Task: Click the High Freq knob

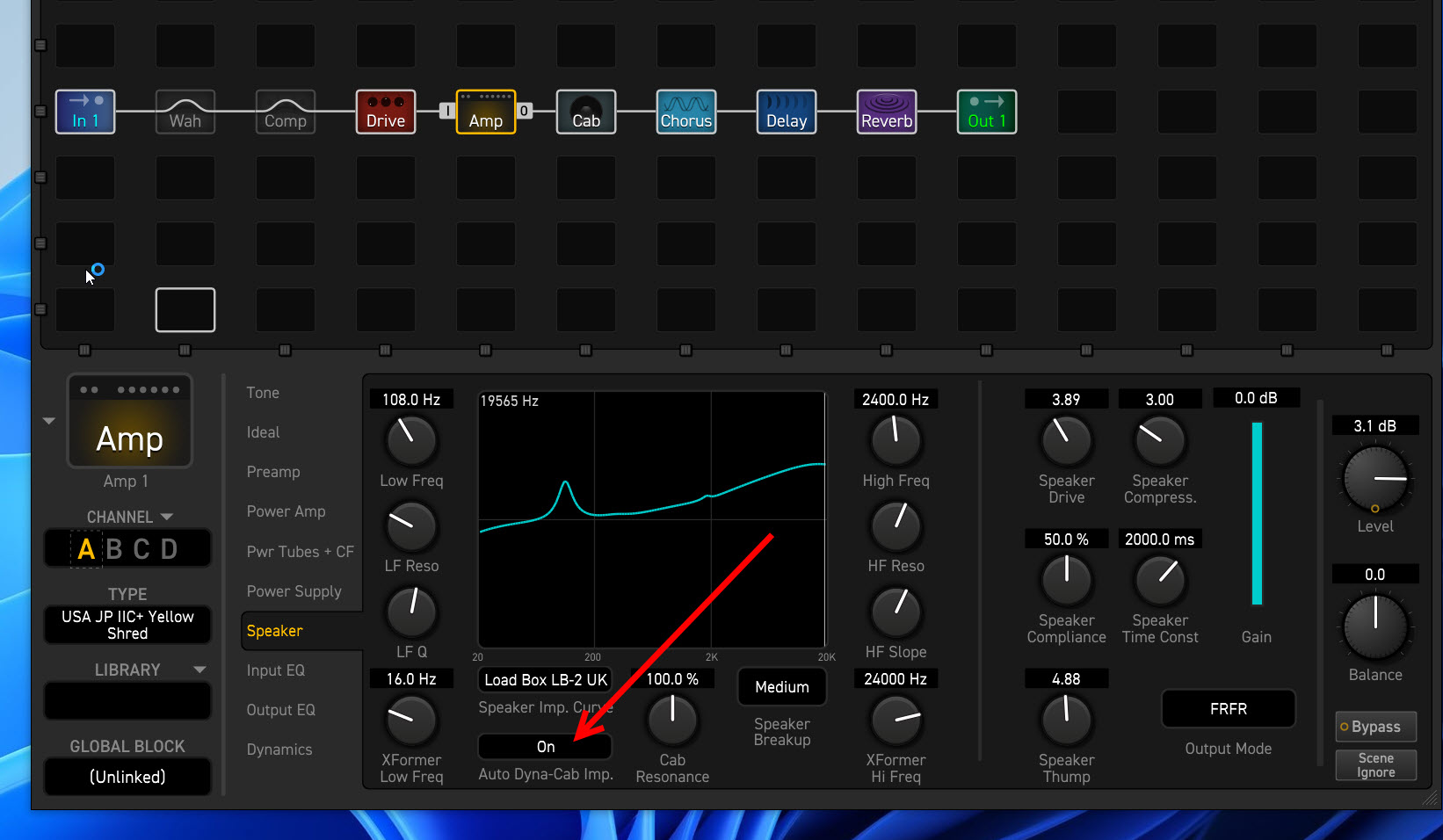Action: 896,441
